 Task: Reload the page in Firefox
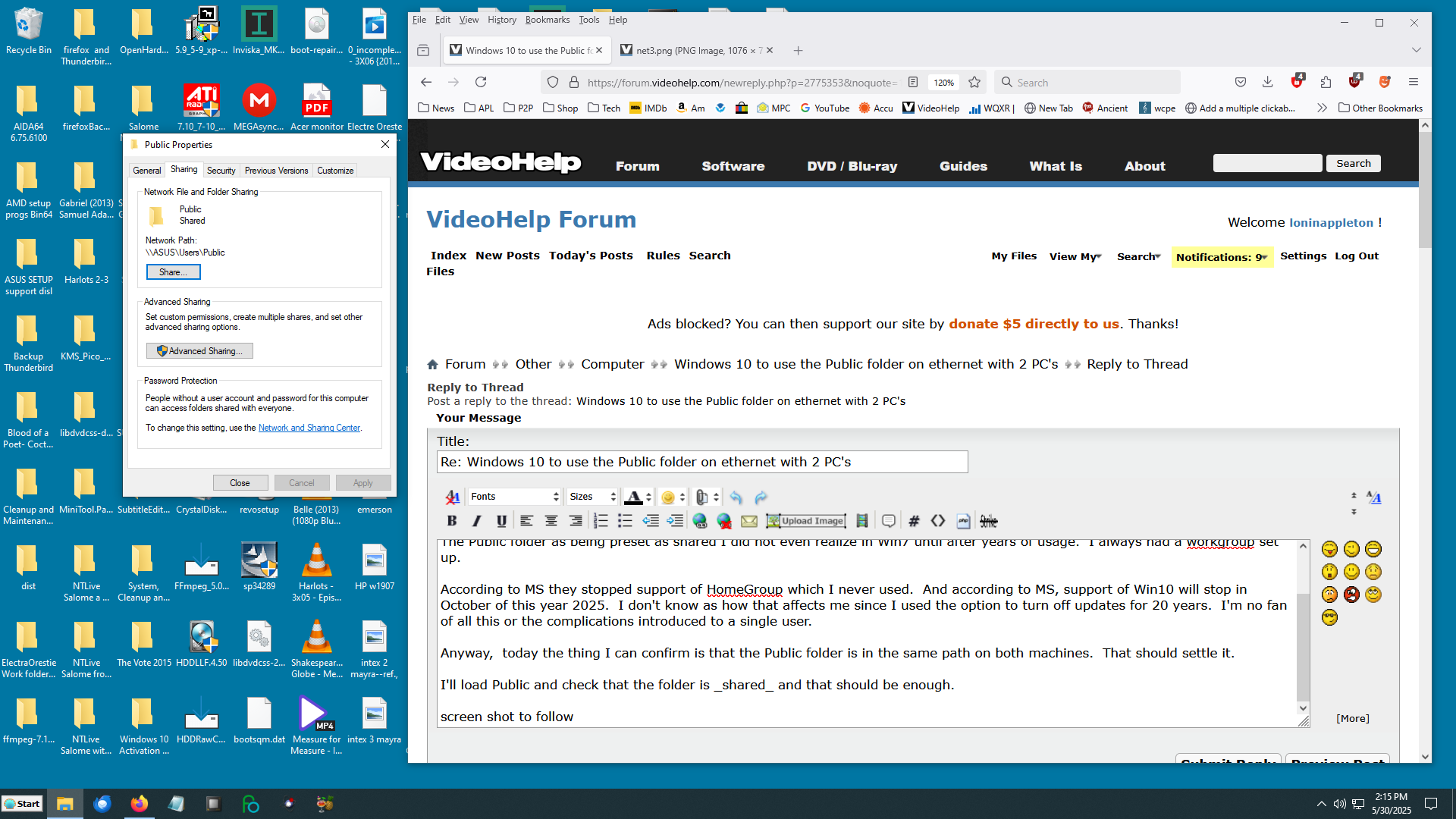[x=481, y=82]
